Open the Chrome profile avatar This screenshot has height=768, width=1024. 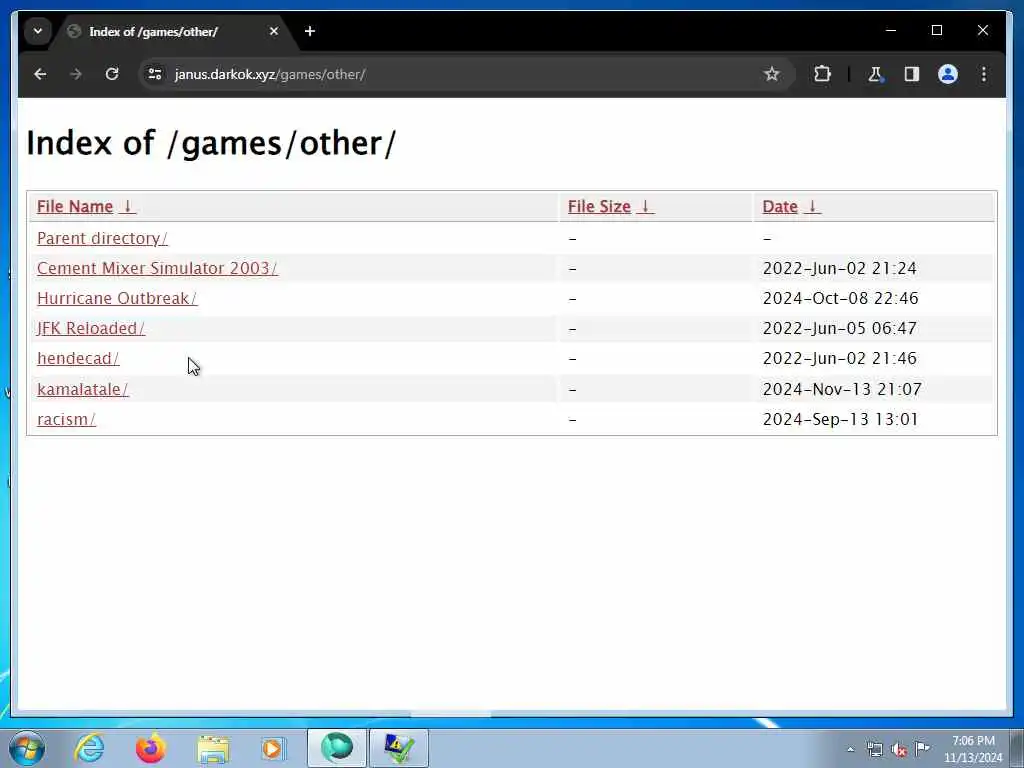pos(948,74)
